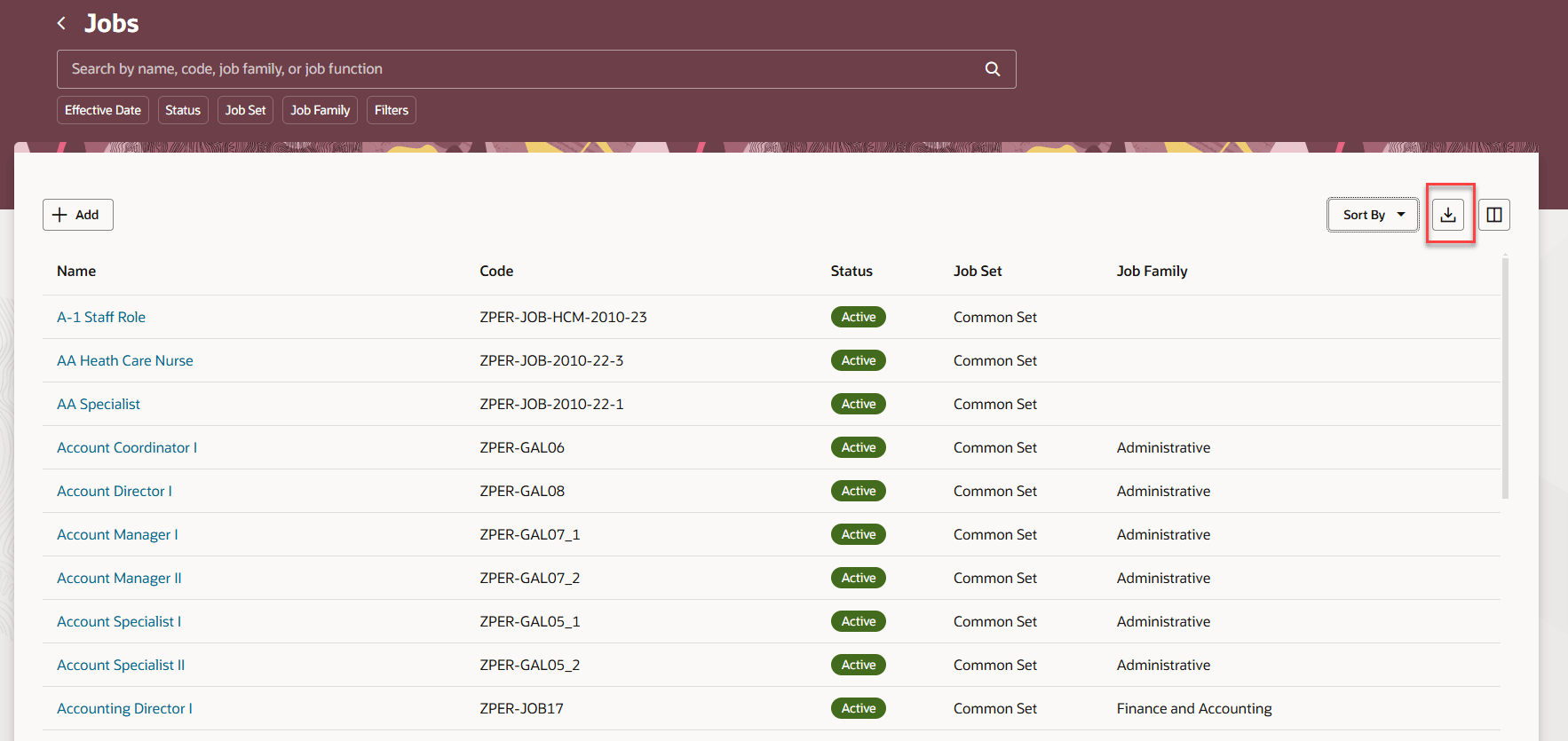1568x741 pixels.
Task: Go back using the arrow beside Jobs
Action: click(x=61, y=23)
